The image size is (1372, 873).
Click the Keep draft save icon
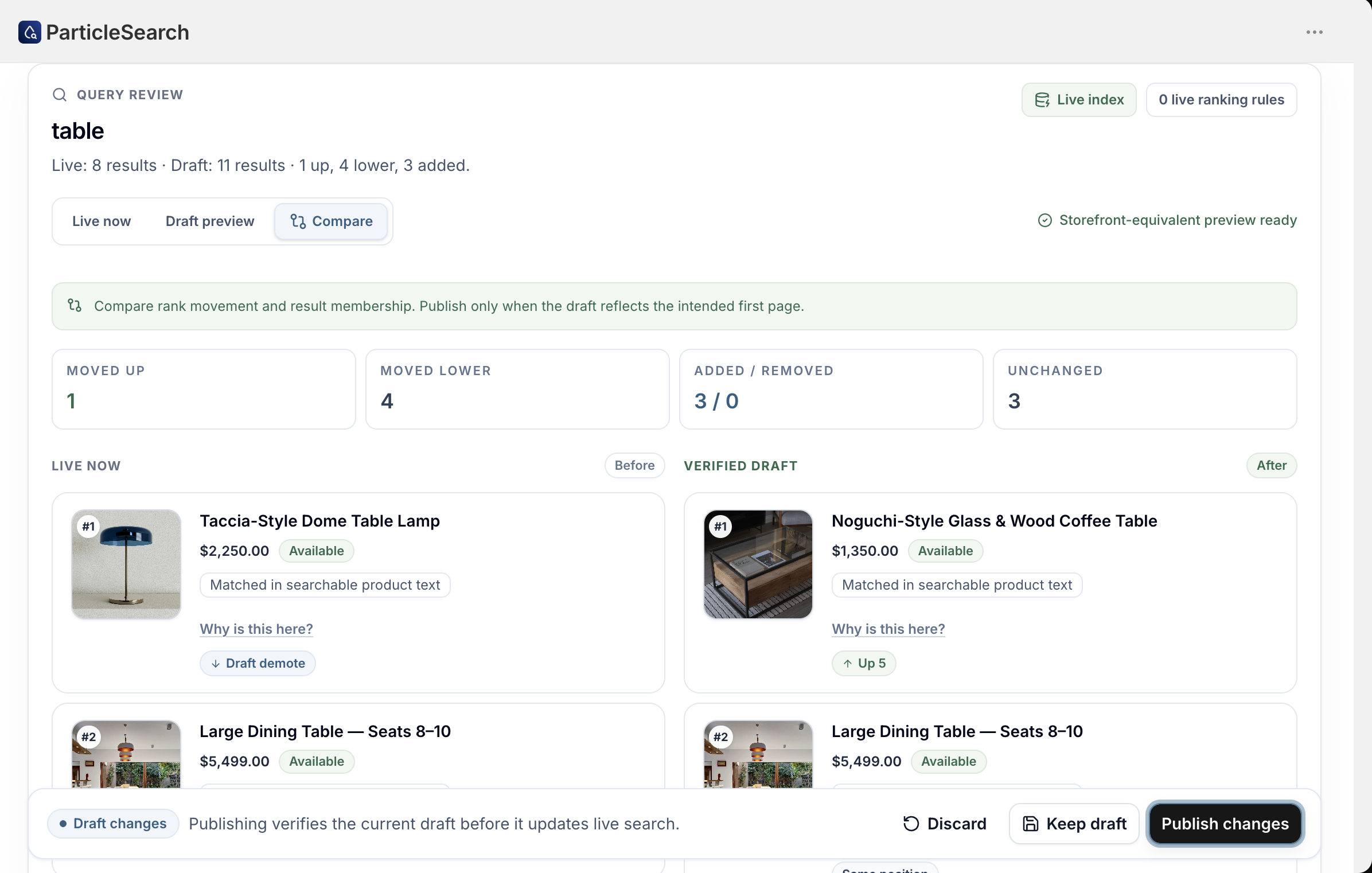tap(1031, 824)
